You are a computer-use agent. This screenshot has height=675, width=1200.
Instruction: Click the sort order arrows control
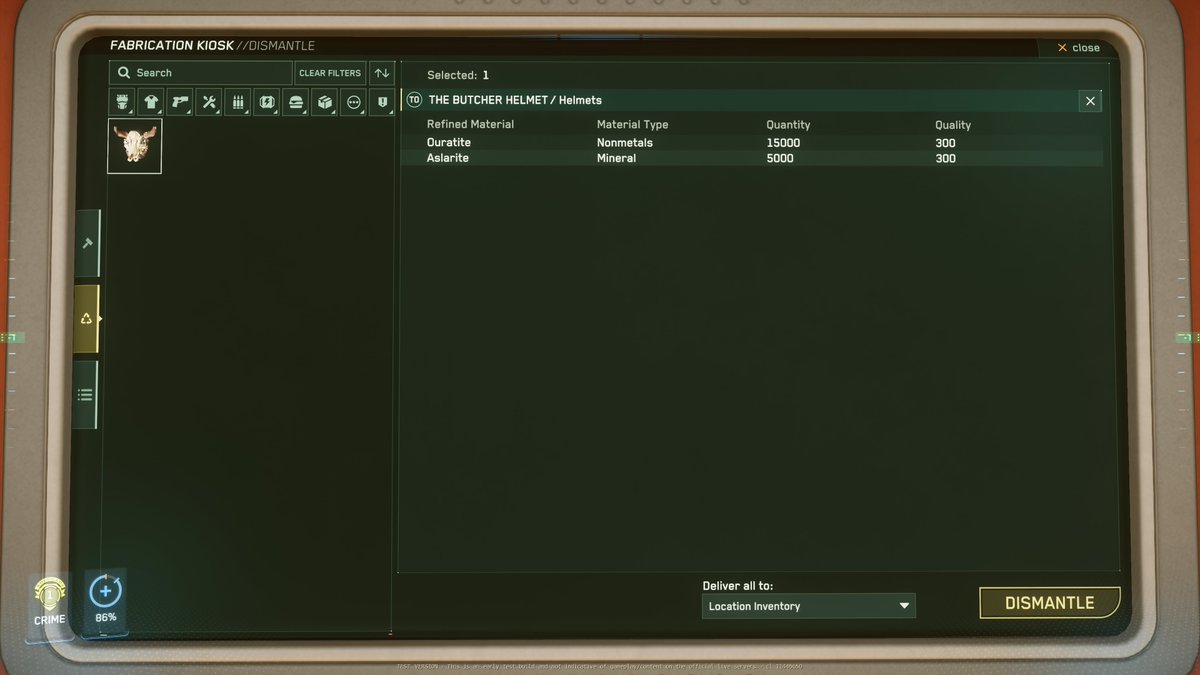[381, 72]
